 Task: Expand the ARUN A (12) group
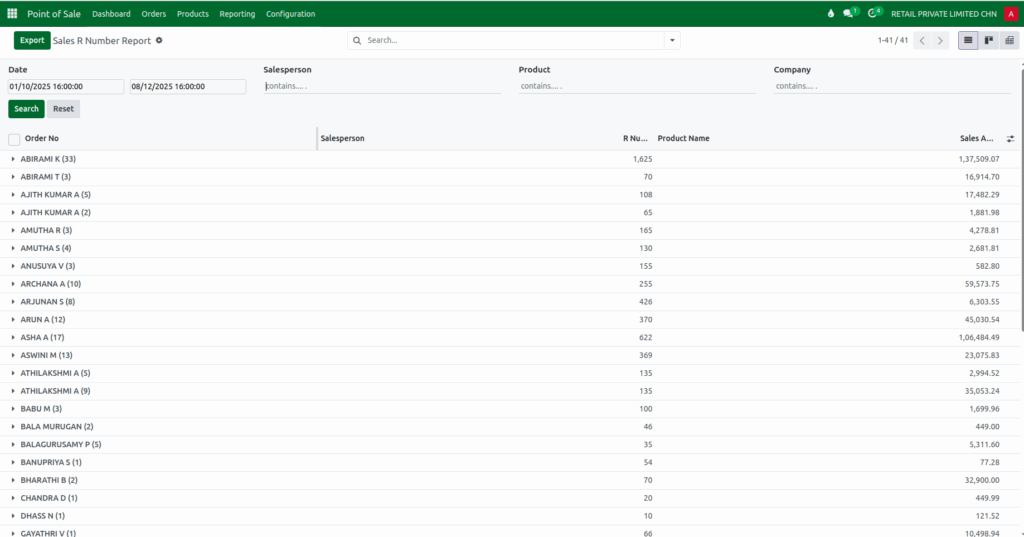(x=12, y=319)
